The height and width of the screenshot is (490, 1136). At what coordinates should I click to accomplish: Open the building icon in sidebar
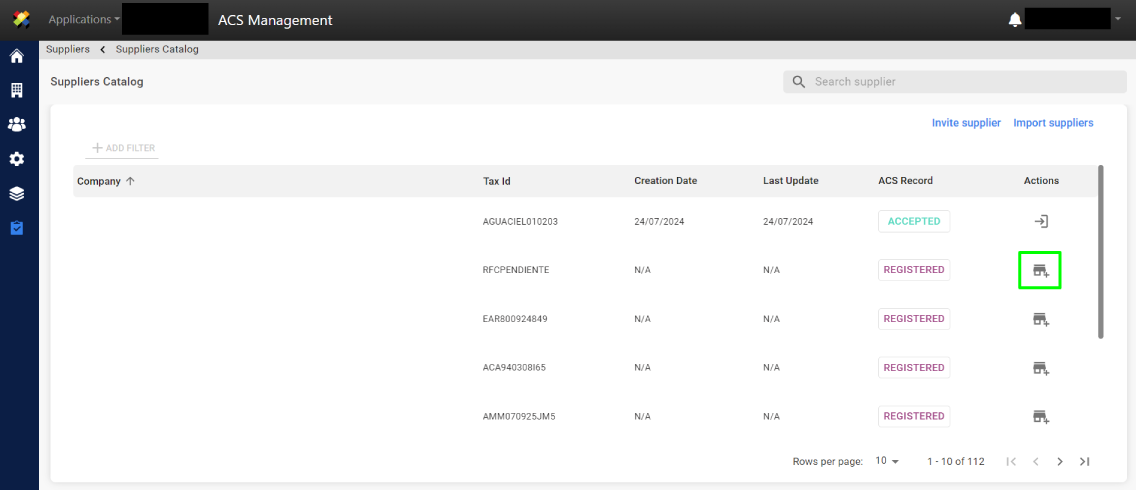16,90
